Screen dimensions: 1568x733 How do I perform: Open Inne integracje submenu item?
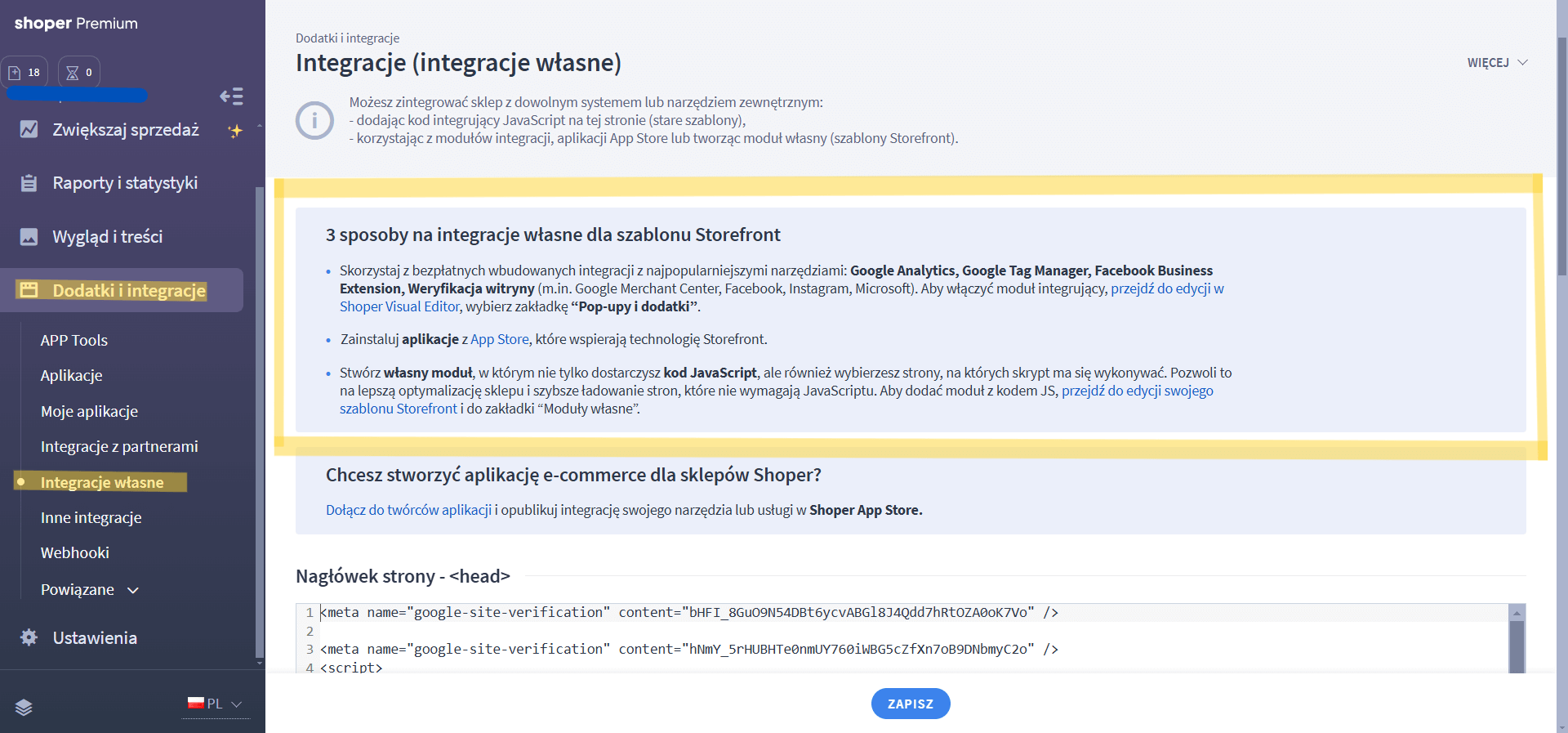(x=91, y=517)
